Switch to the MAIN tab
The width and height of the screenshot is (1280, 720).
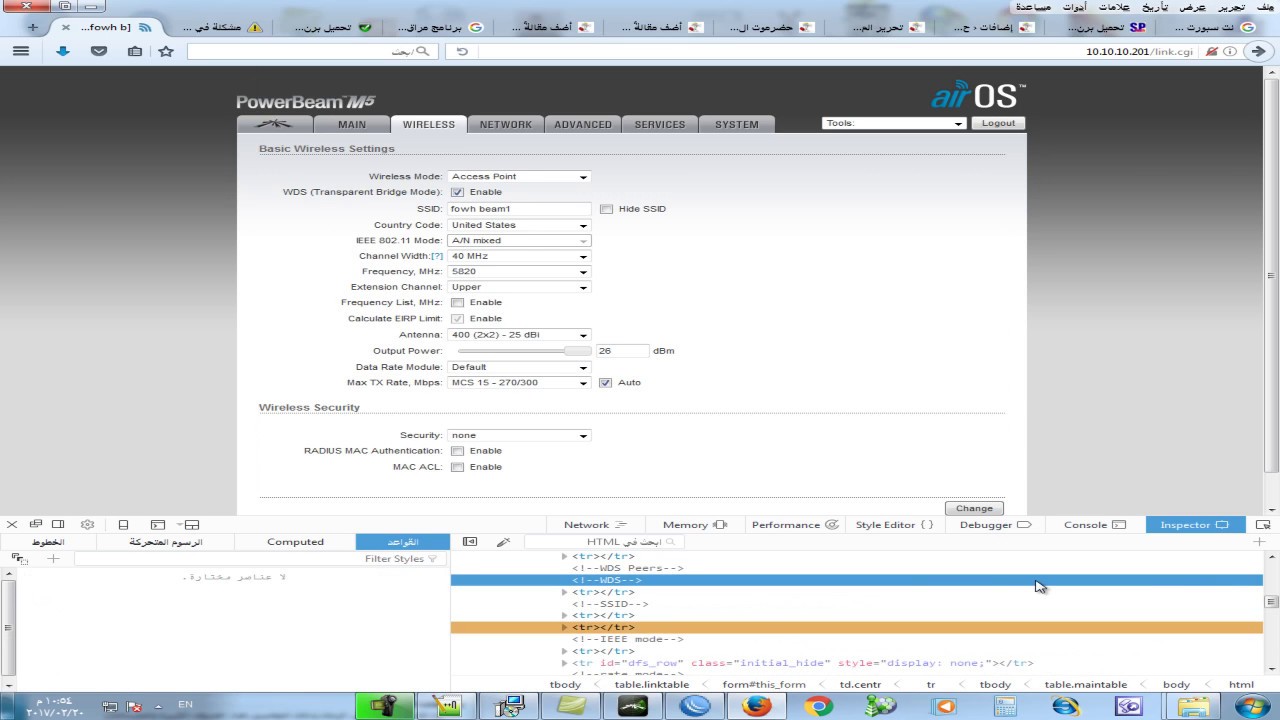pos(352,124)
